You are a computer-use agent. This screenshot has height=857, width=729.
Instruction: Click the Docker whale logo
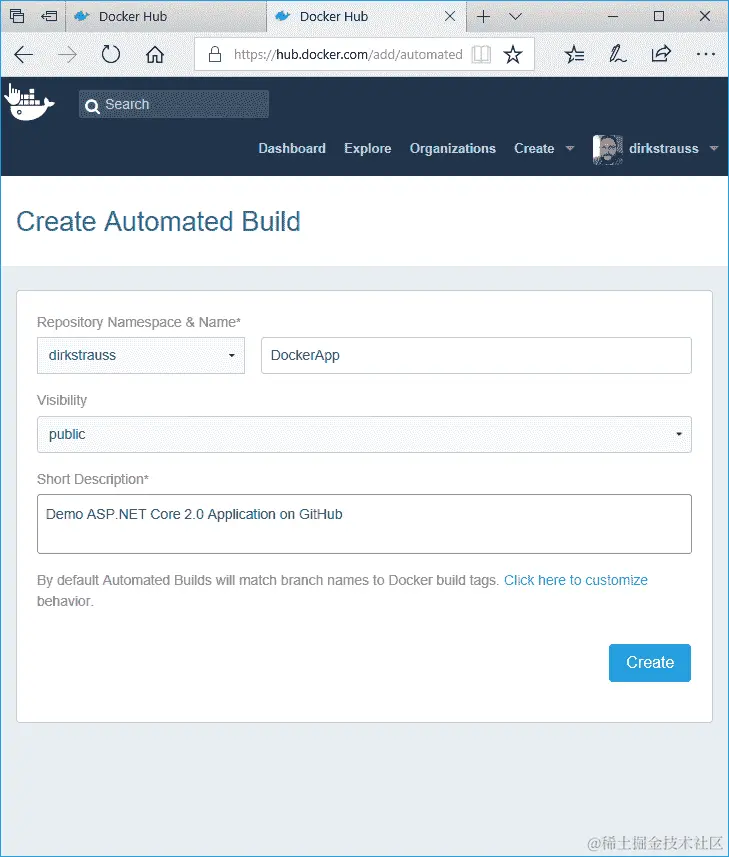pos(30,103)
